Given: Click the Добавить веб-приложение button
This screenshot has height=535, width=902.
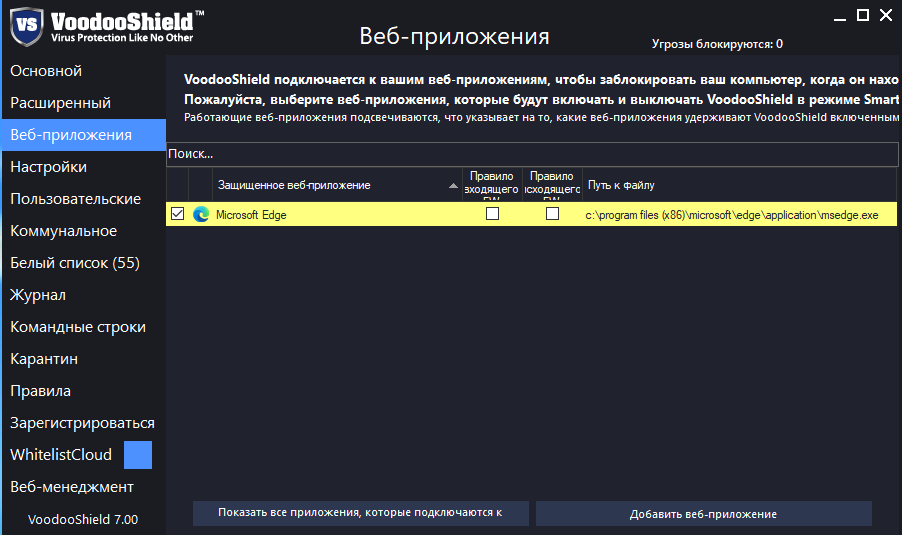Looking at the screenshot, I should tap(704, 513).
